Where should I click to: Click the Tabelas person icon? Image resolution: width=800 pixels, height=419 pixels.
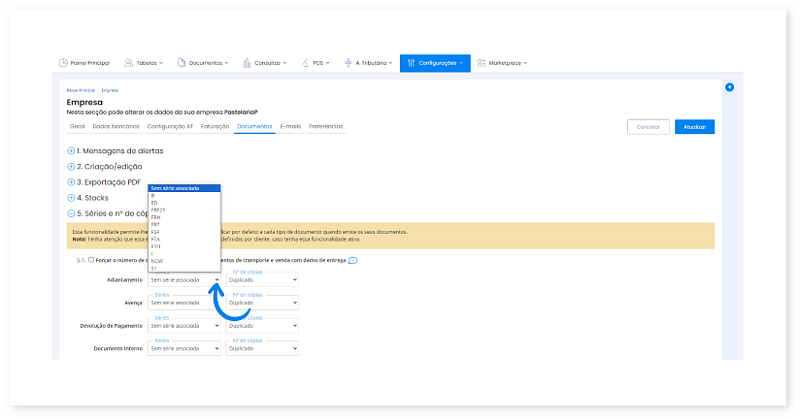[x=129, y=63]
